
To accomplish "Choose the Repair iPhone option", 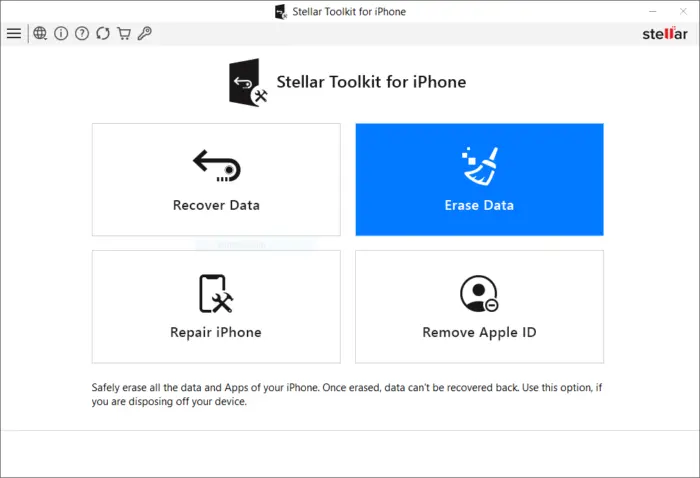I will click(216, 307).
